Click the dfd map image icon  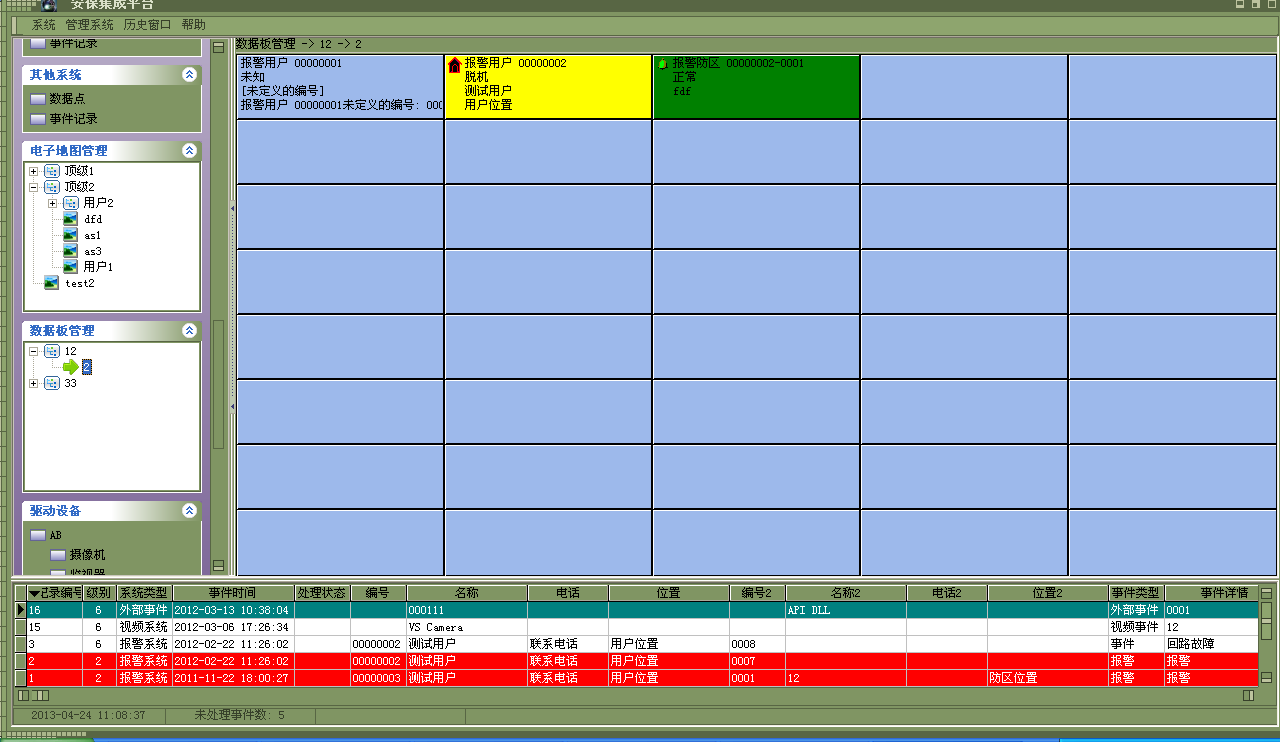point(70,219)
